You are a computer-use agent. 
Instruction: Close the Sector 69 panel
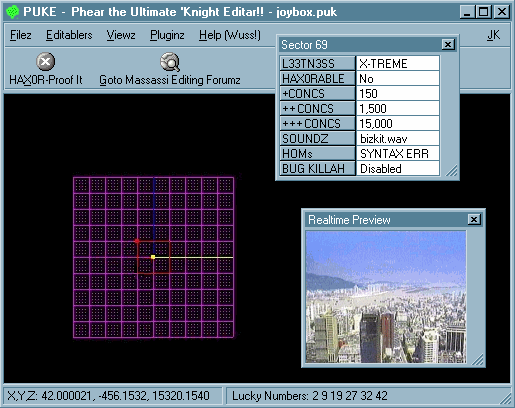click(x=448, y=44)
